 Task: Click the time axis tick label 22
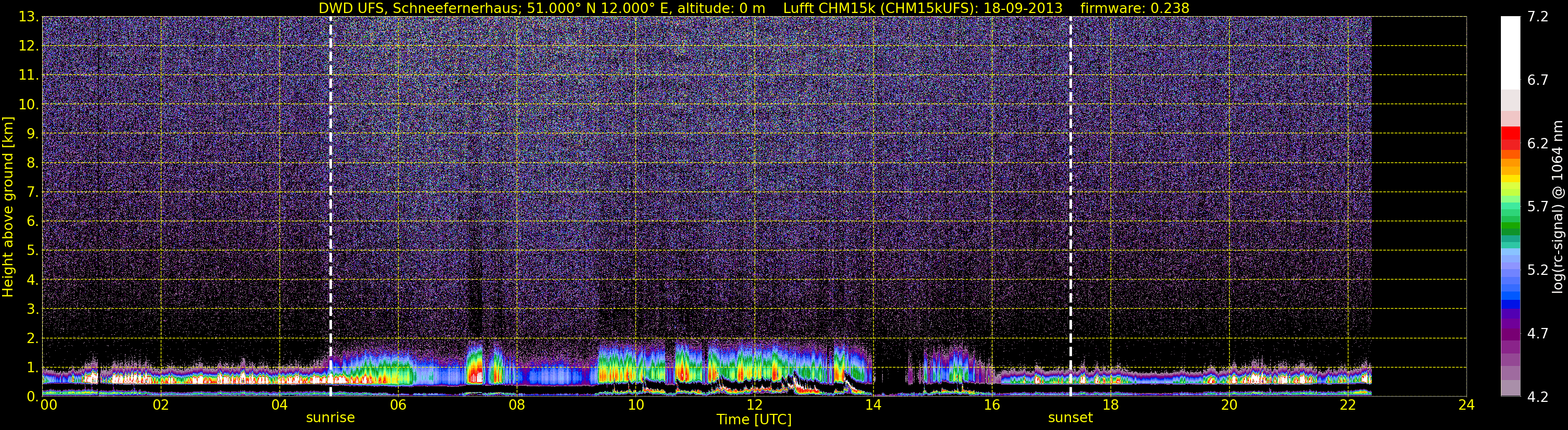coord(1348,405)
